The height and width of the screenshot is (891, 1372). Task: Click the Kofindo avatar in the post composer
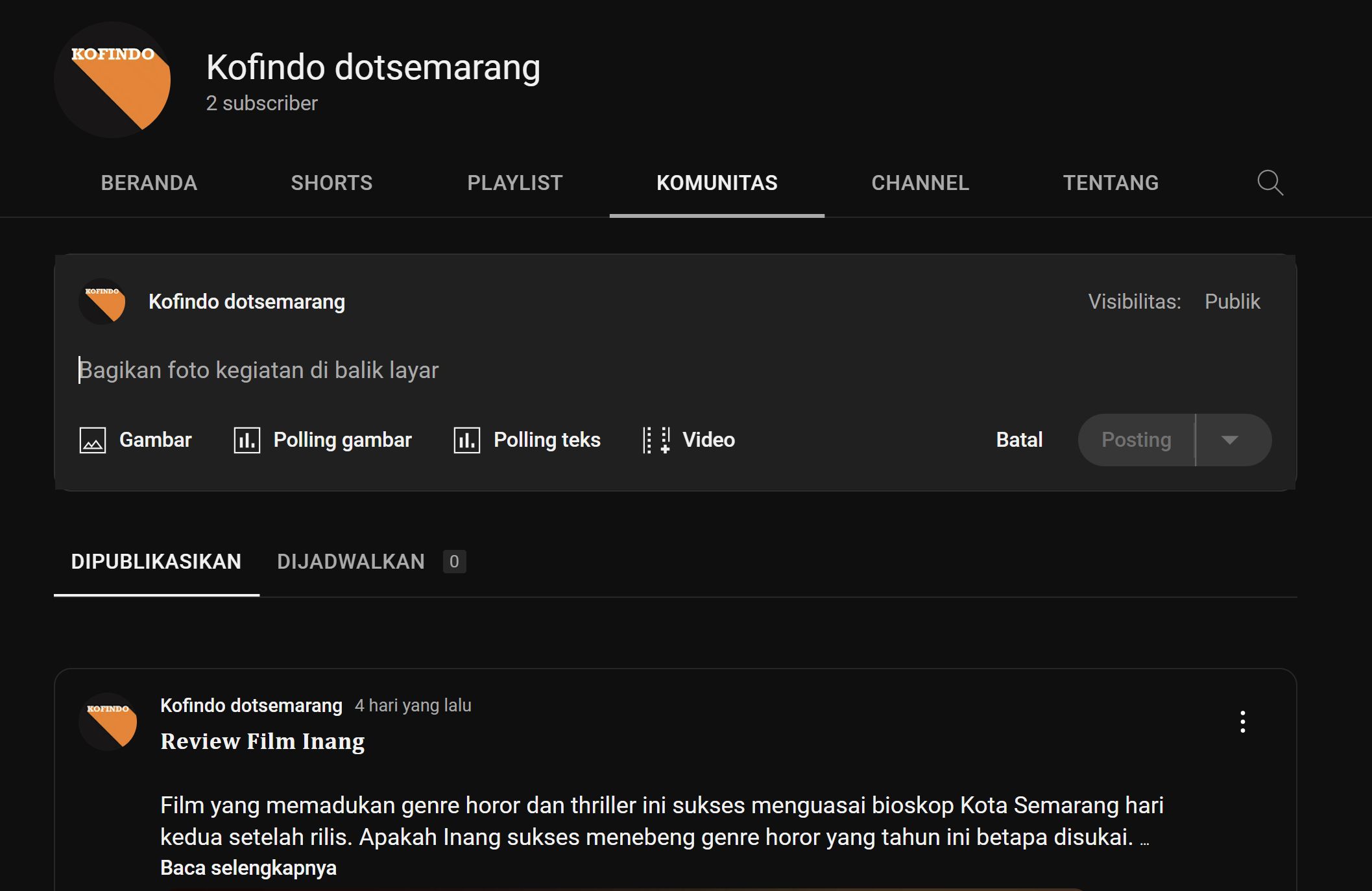102,302
